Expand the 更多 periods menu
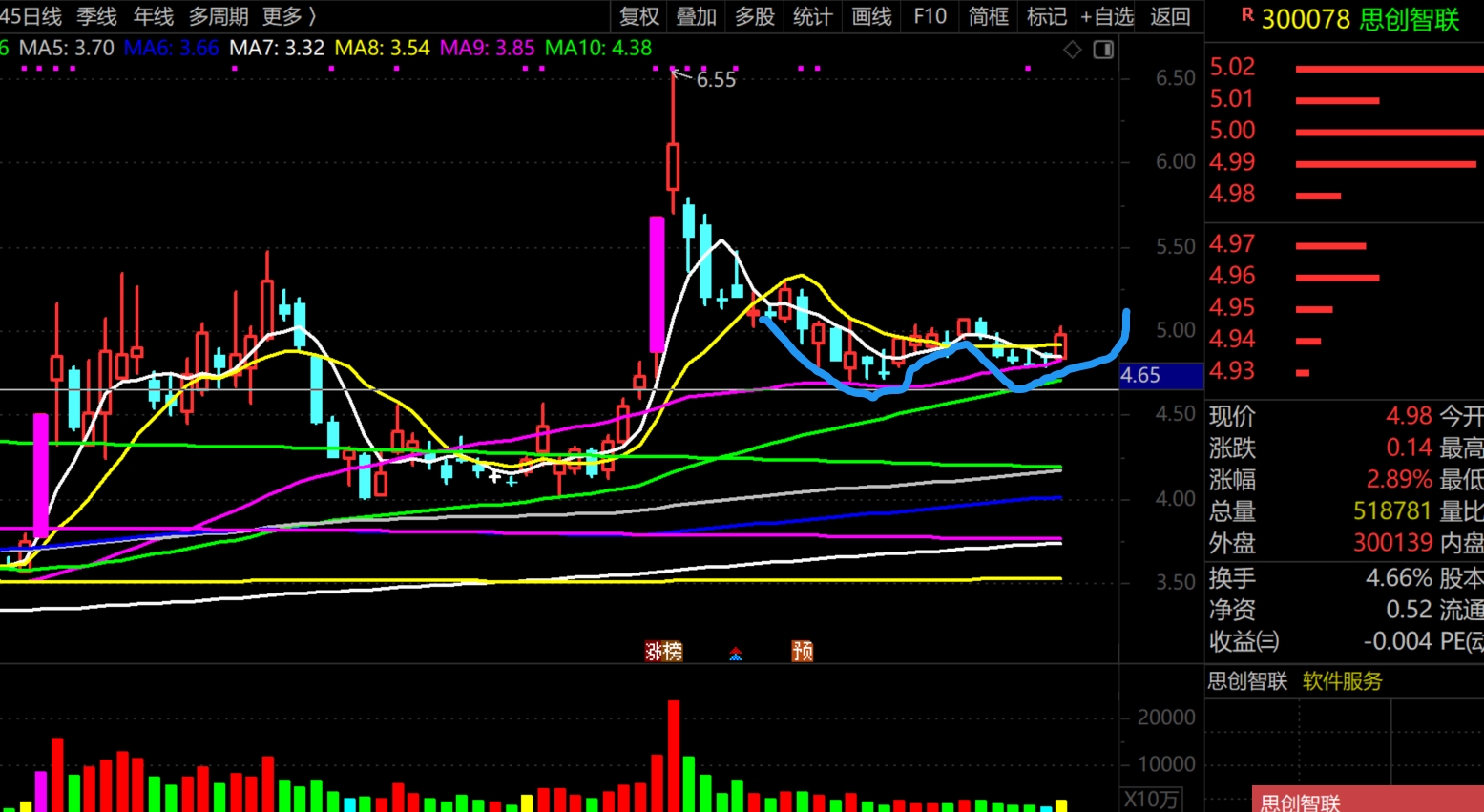1484x812 pixels. tap(288, 16)
